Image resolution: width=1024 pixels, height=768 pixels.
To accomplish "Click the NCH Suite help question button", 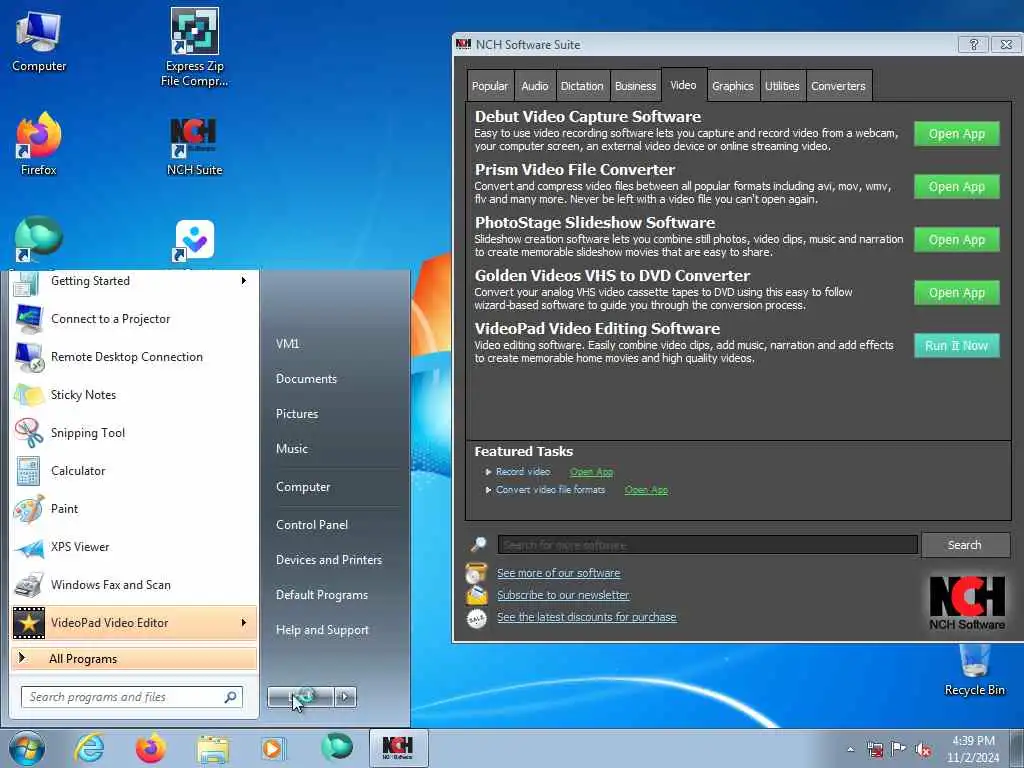I will pyautogui.click(x=973, y=44).
